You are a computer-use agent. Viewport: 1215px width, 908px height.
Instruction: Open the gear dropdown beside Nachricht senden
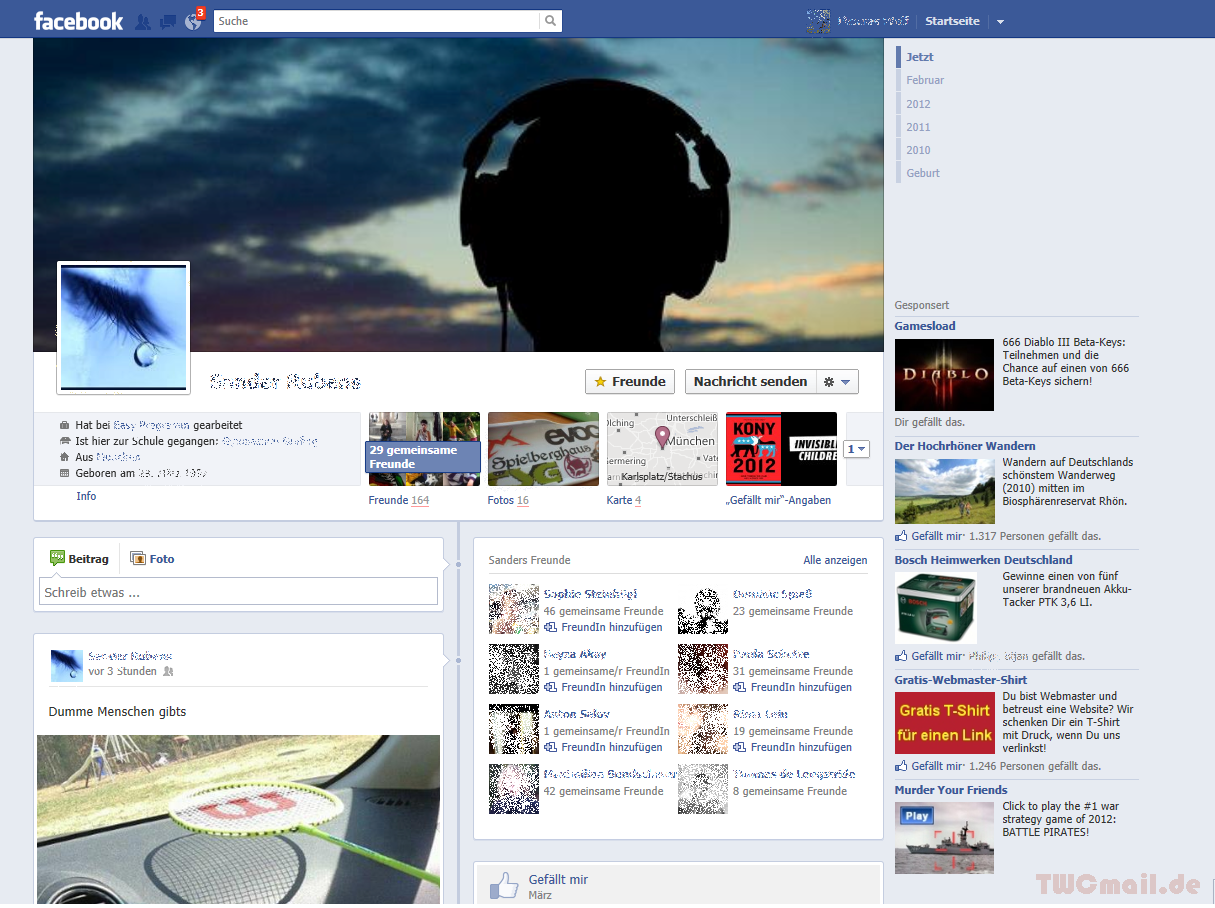tap(837, 381)
